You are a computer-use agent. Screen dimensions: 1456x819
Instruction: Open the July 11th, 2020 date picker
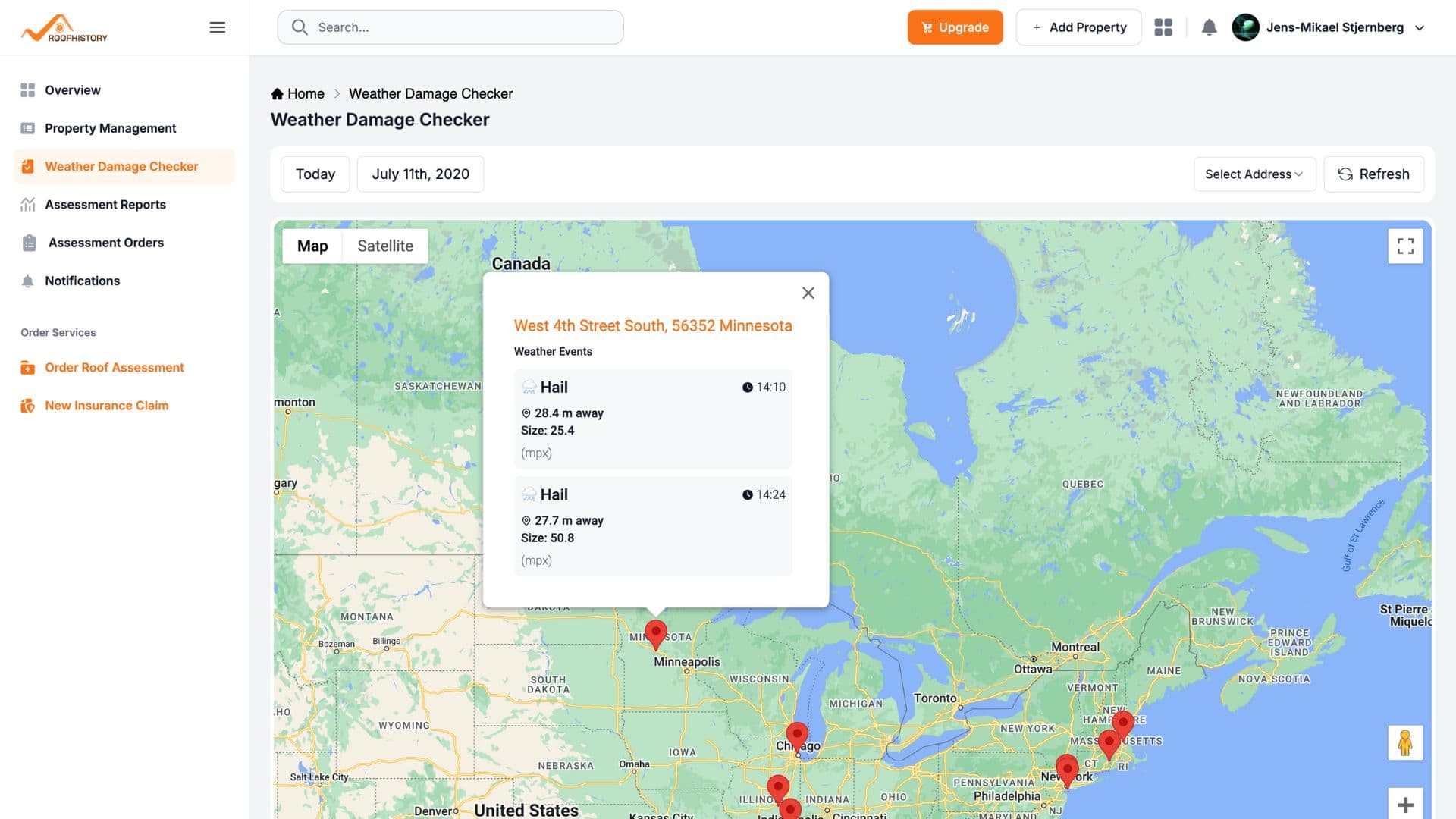pos(420,174)
